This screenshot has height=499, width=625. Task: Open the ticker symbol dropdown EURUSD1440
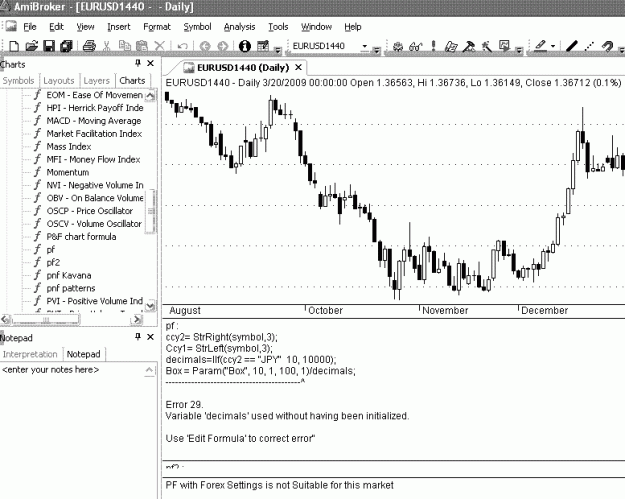364,47
